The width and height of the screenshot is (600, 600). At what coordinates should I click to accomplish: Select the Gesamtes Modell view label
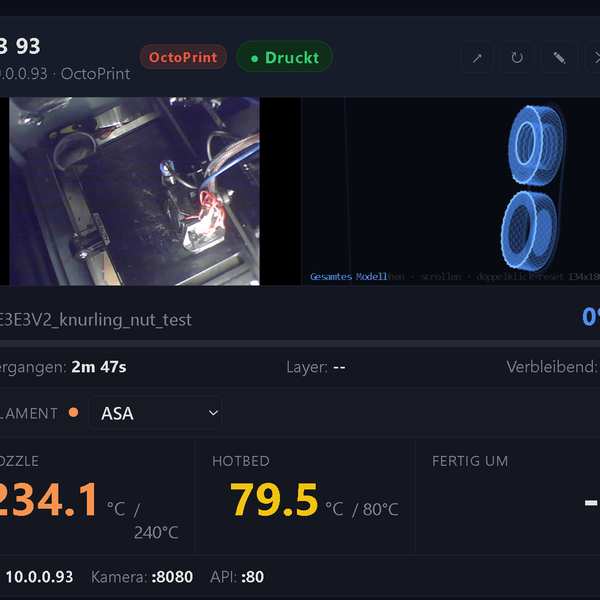[x=348, y=277]
